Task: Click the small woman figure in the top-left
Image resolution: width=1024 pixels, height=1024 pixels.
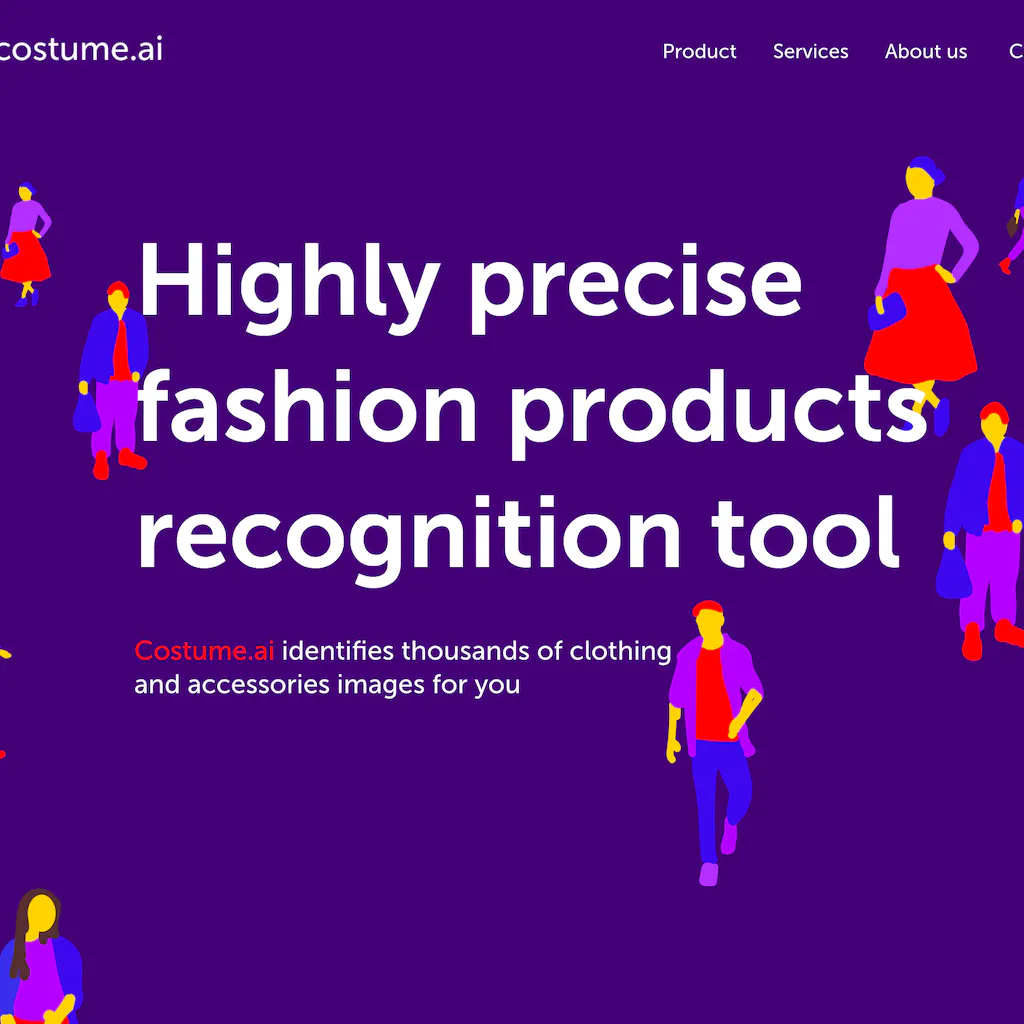Action: click(x=25, y=244)
